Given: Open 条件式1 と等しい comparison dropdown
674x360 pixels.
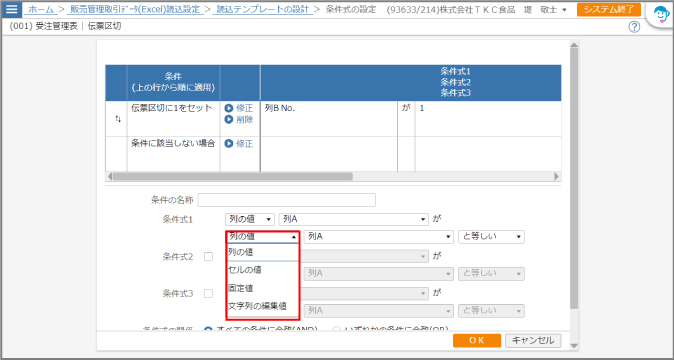Looking at the screenshot, I should tap(491, 237).
